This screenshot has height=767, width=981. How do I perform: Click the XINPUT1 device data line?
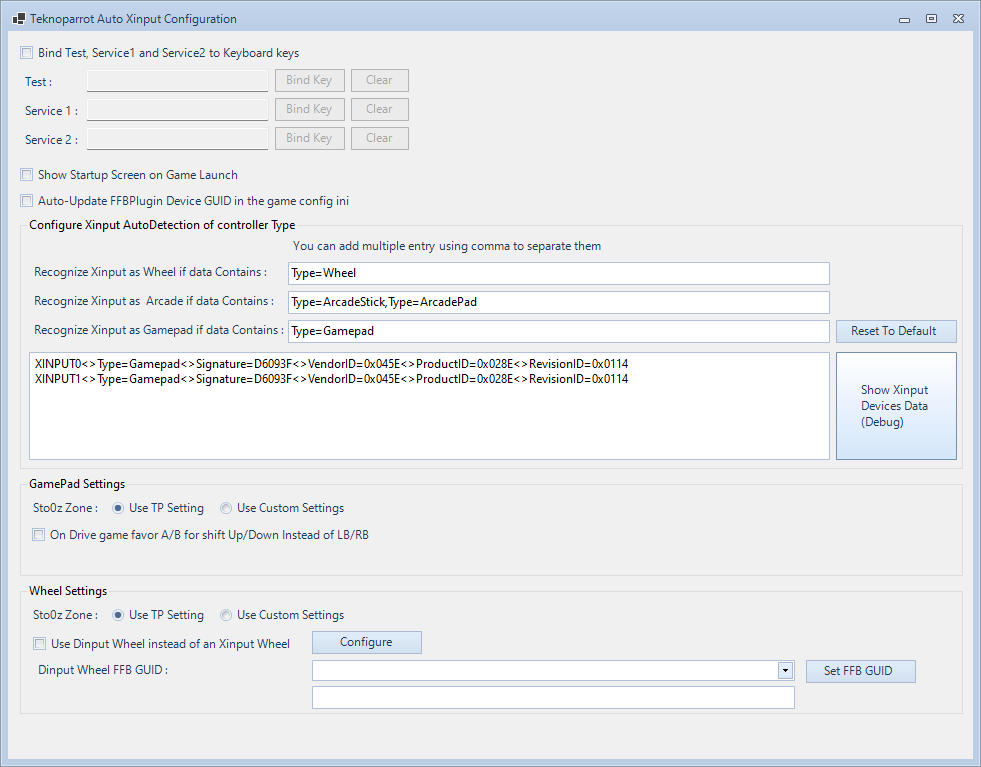332,379
